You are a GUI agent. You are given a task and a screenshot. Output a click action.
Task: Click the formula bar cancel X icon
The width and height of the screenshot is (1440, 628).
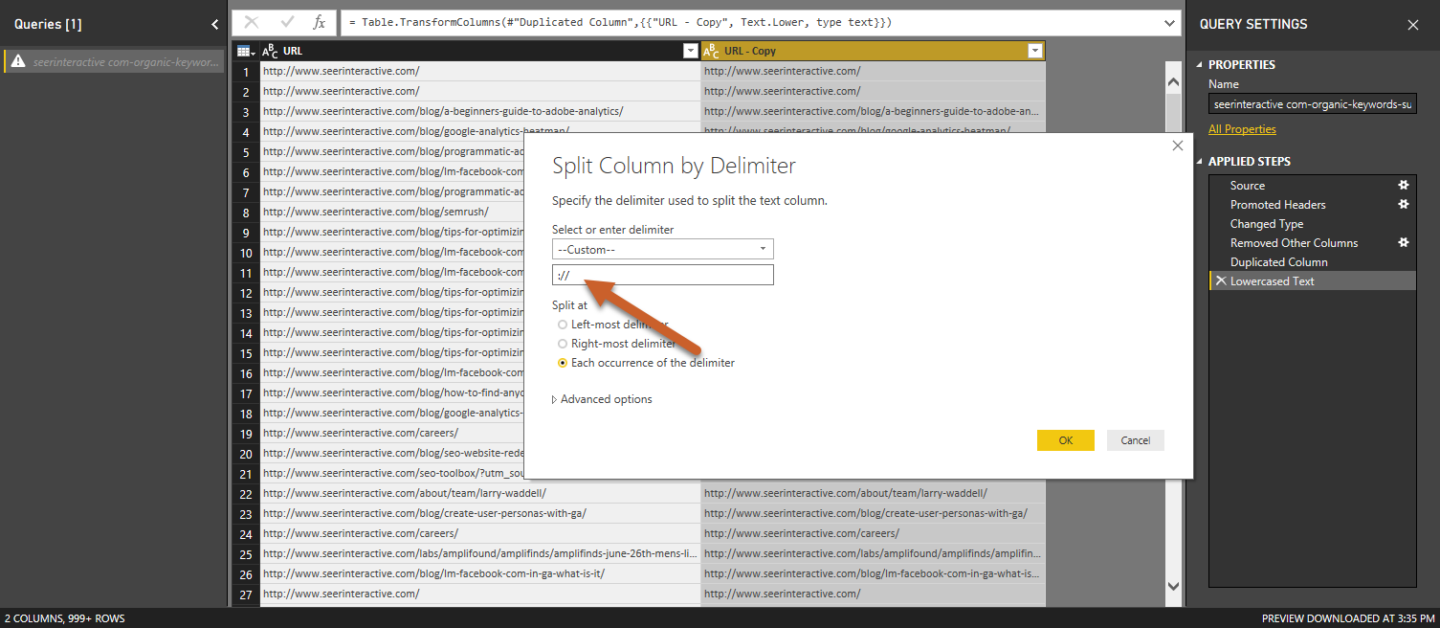(x=252, y=22)
